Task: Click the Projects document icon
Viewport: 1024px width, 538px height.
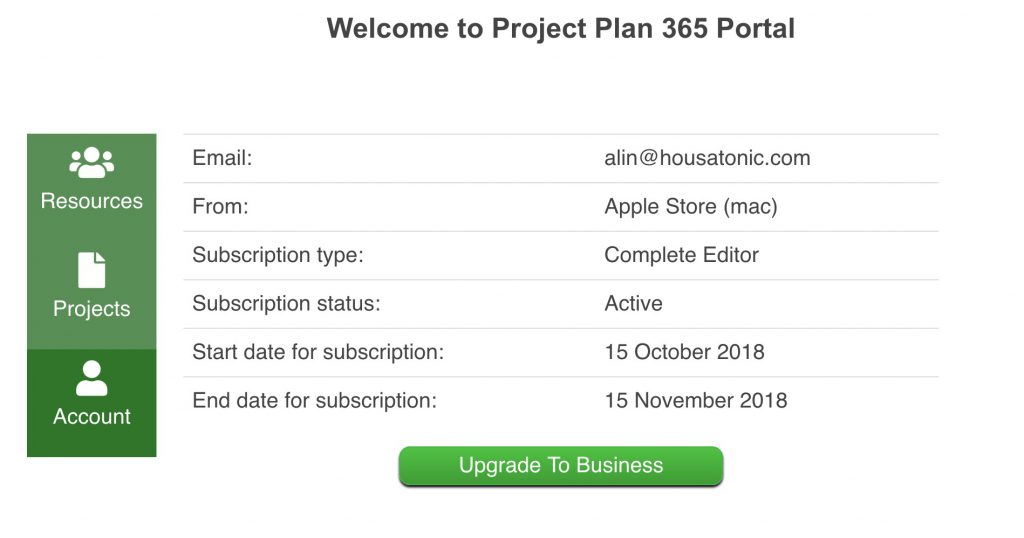Action: tap(91, 270)
